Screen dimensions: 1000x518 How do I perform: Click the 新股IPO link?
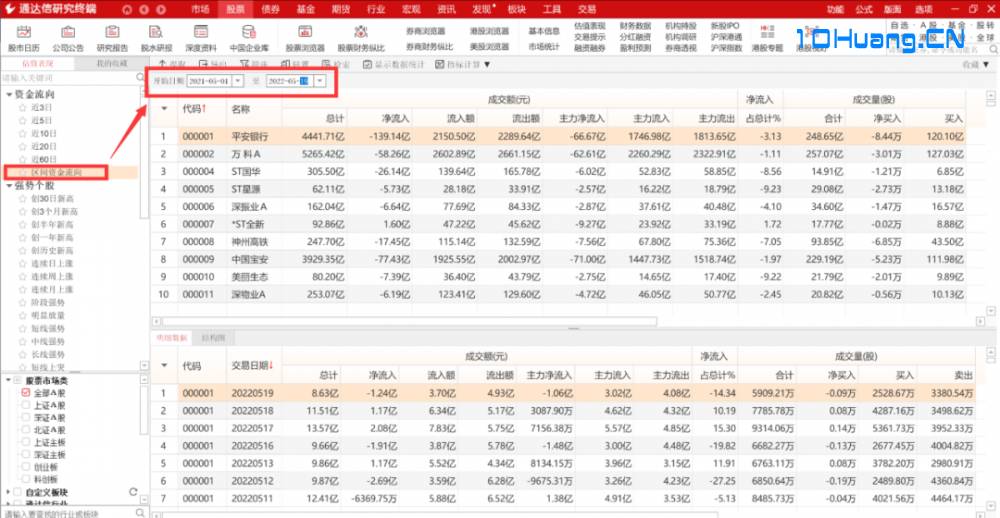point(725,26)
